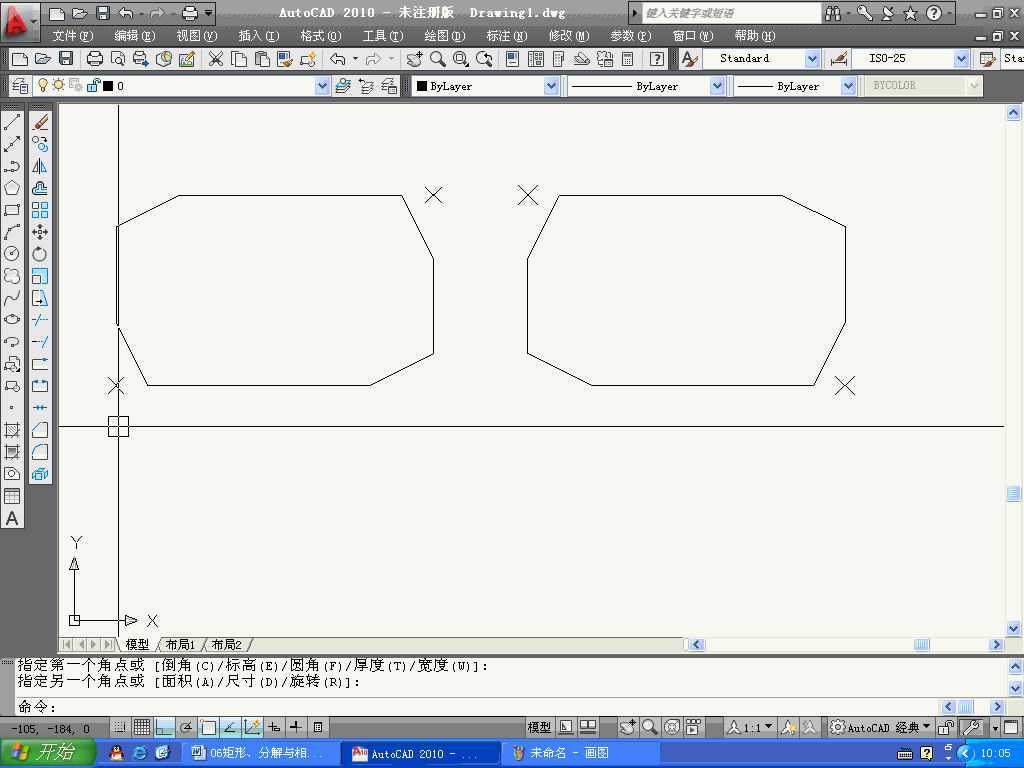The width and height of the screenshot is (1024, 768).
Task: Select the Copy objects modify tool
Action: pos(40,144)
